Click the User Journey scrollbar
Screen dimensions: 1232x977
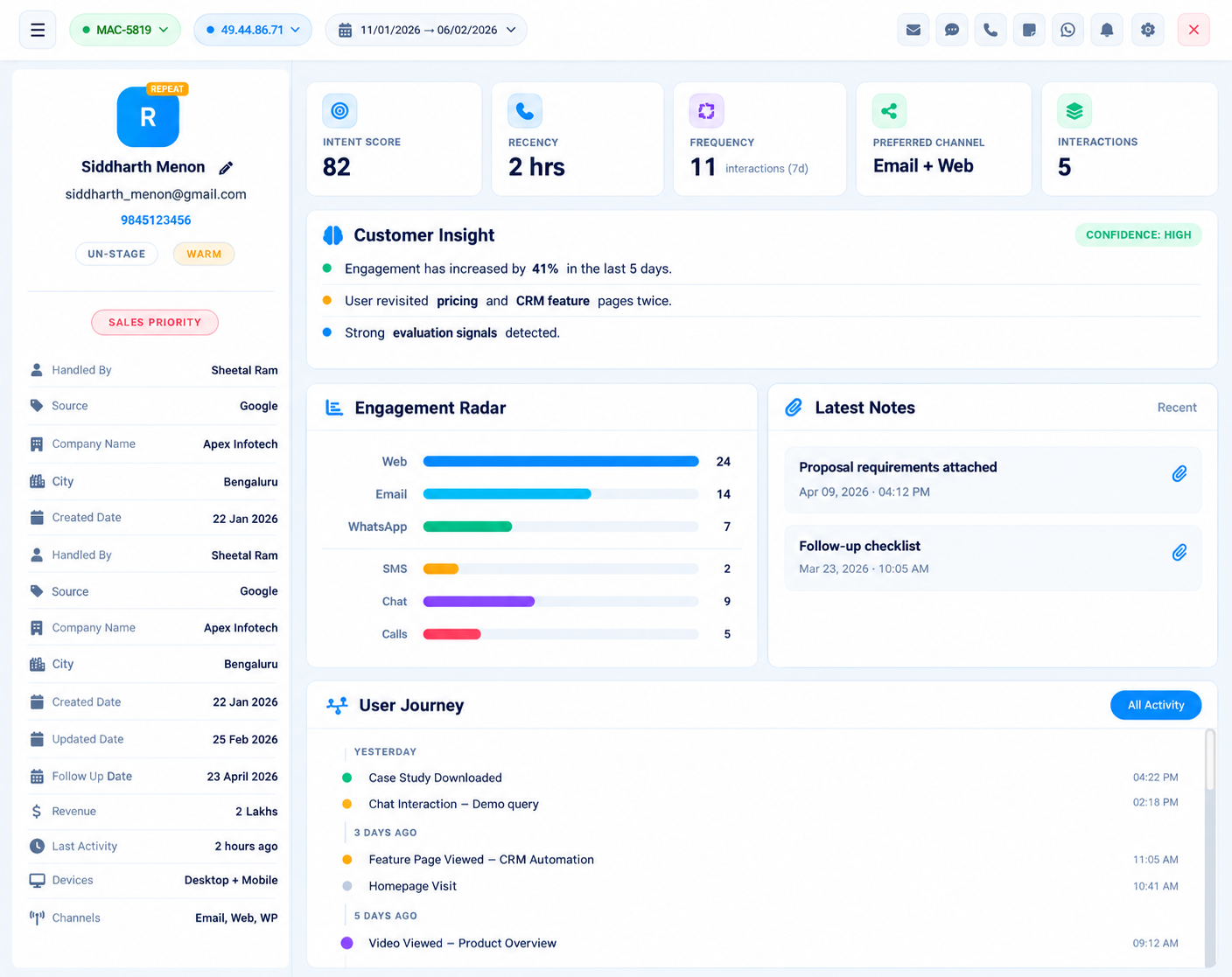click(x=1210, y=761)
